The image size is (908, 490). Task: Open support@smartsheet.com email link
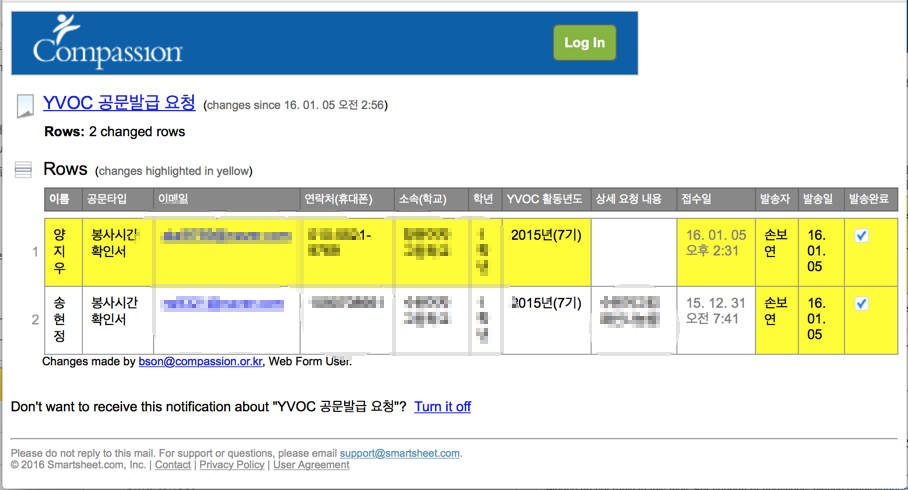tap(400, 453)
